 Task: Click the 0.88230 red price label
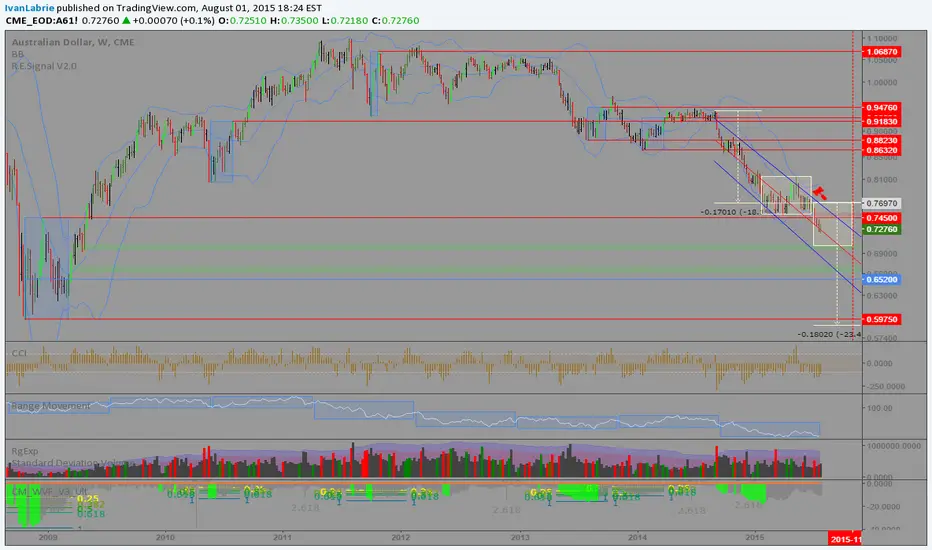(x=882, y=140)
